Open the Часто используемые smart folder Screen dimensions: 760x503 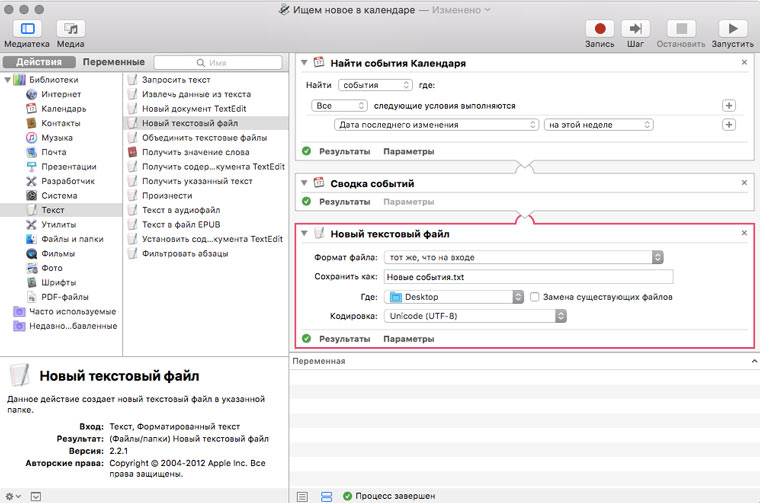(x=72, y=312)
